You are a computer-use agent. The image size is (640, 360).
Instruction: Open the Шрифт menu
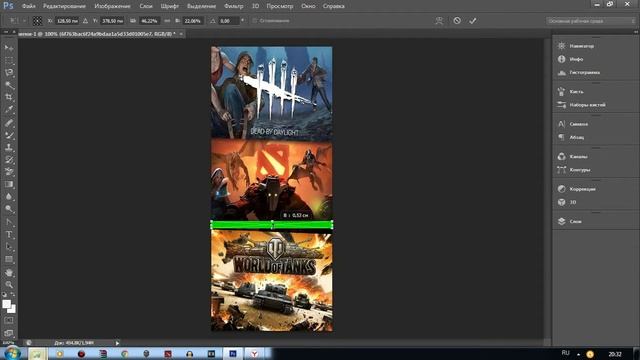(169, 6)
